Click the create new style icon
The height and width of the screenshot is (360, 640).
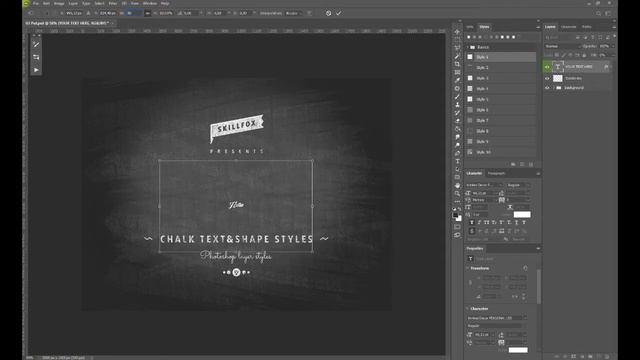[x=522, y=164]
